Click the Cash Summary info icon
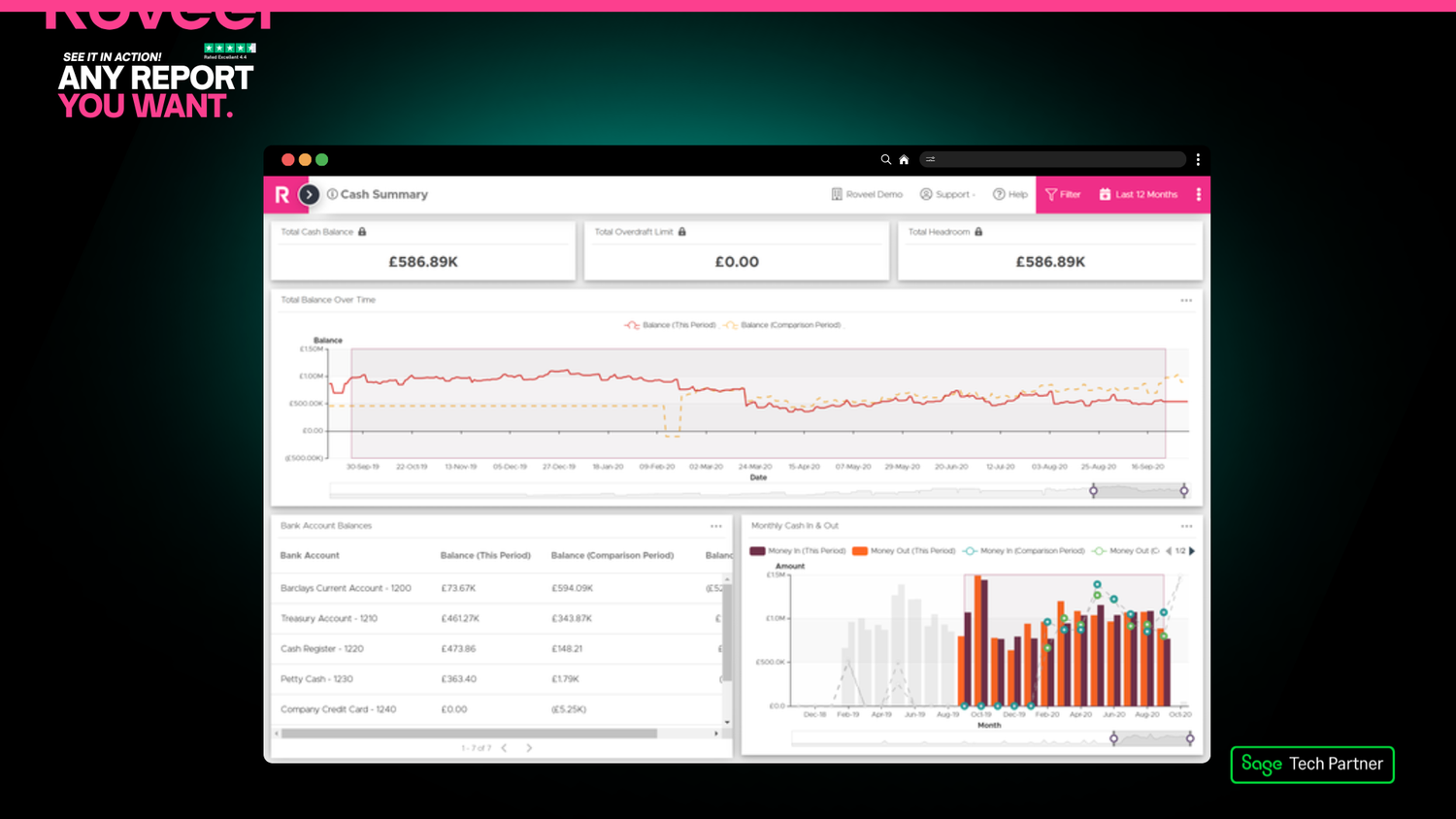 coord(332,194)
